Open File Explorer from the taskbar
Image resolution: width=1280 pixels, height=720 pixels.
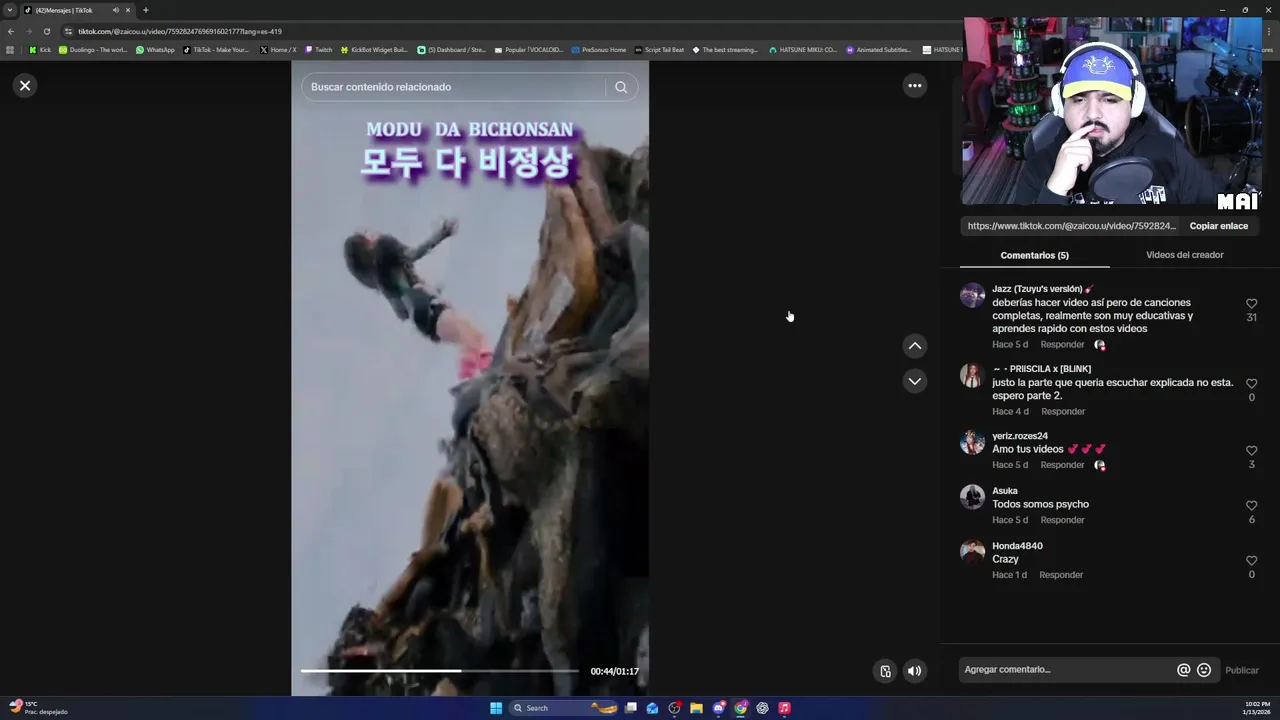(696, 708)
